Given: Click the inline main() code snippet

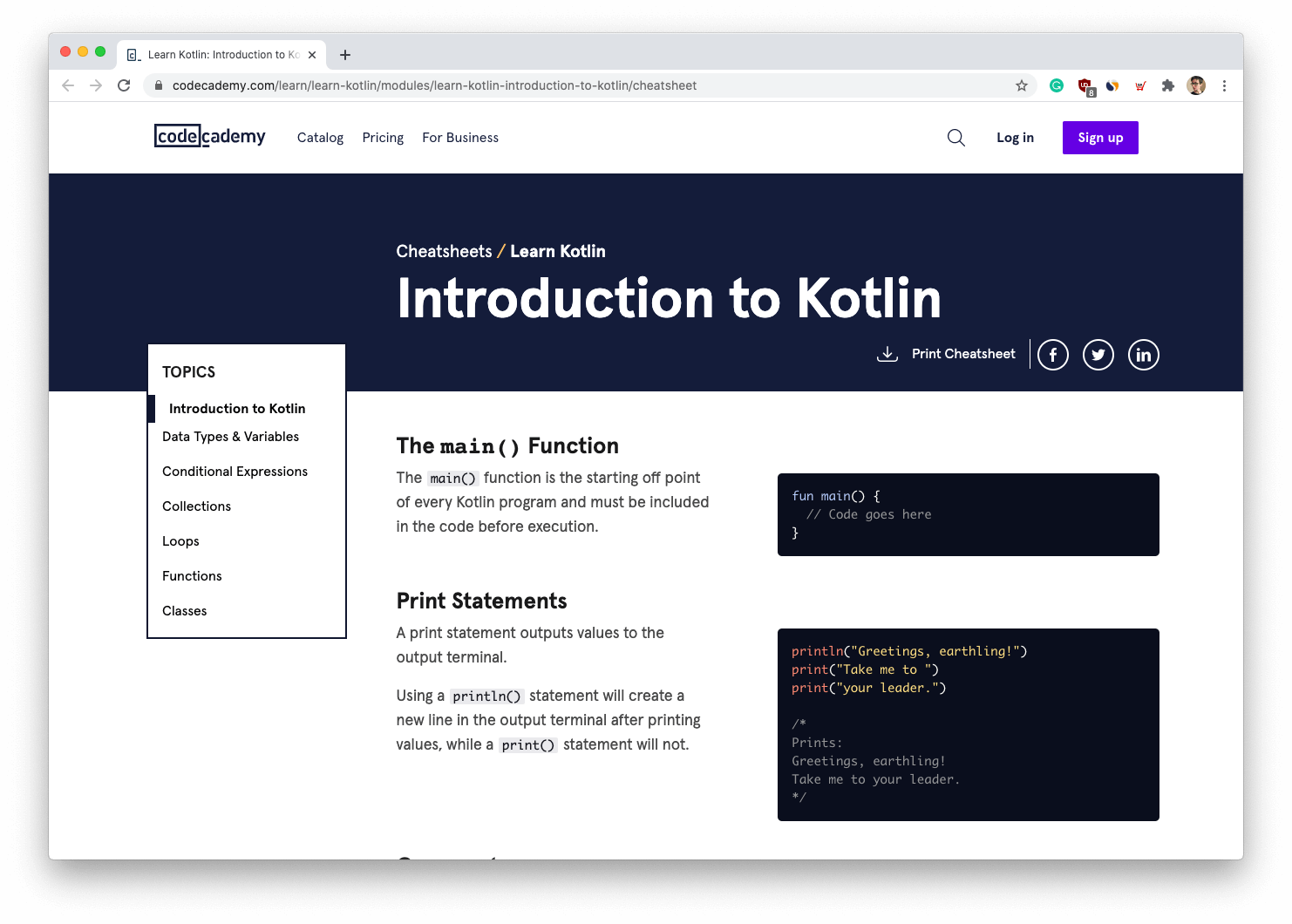Looking at the screenshot, I should (452, 479).
